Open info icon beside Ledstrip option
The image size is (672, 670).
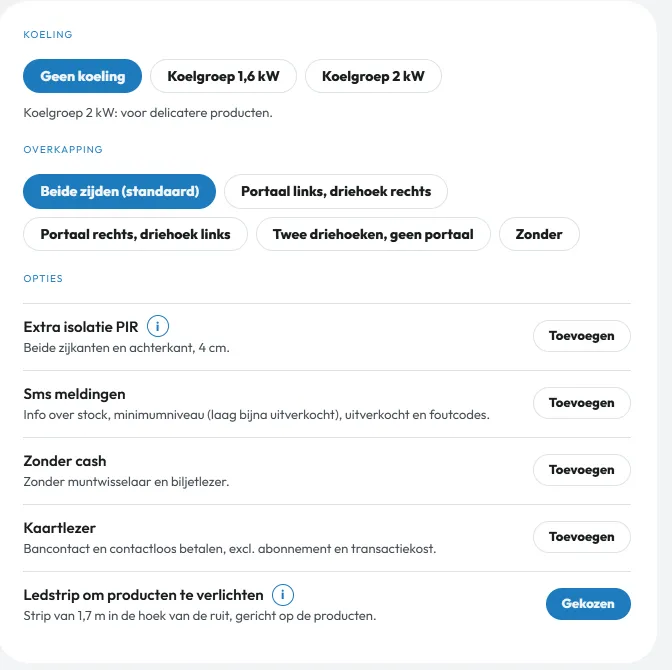coord(283,595)
